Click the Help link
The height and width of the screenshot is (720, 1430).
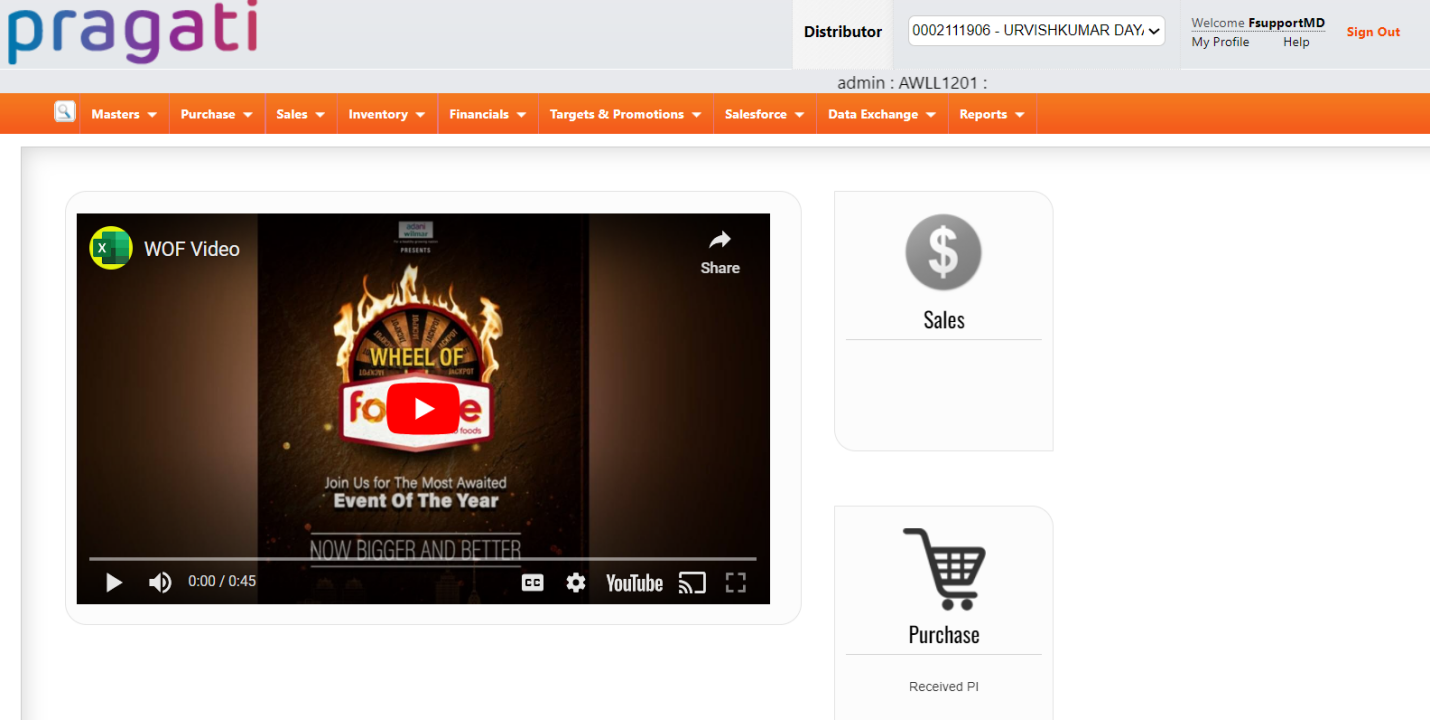(1296, 42)
